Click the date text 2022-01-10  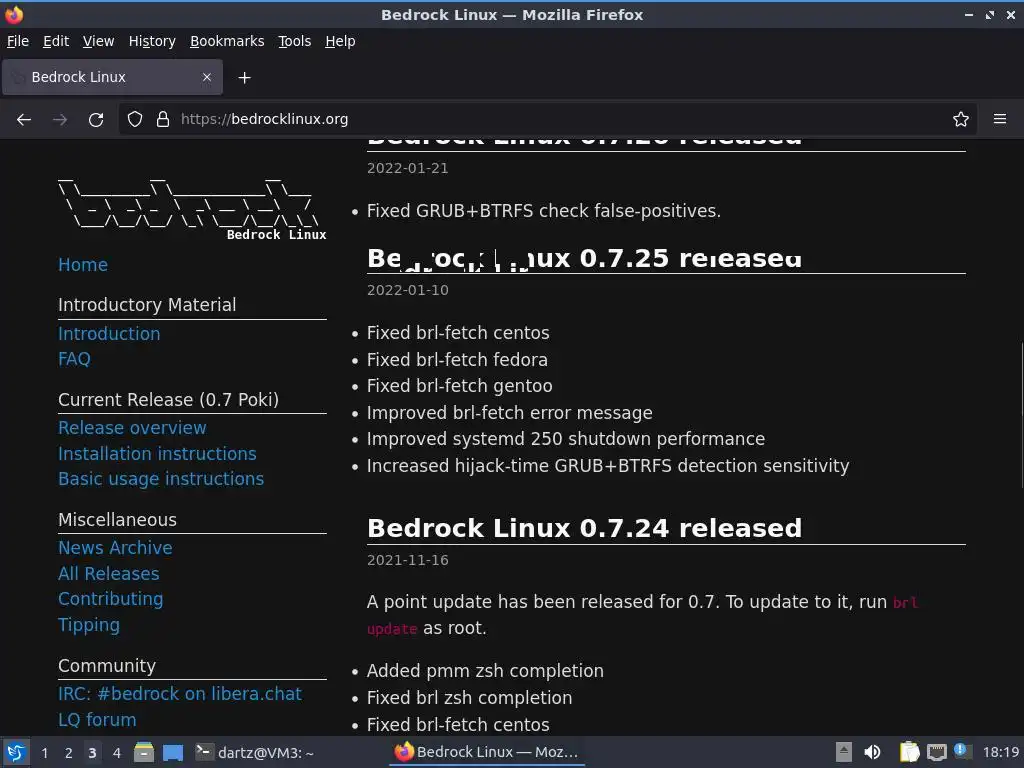(408, 290)
